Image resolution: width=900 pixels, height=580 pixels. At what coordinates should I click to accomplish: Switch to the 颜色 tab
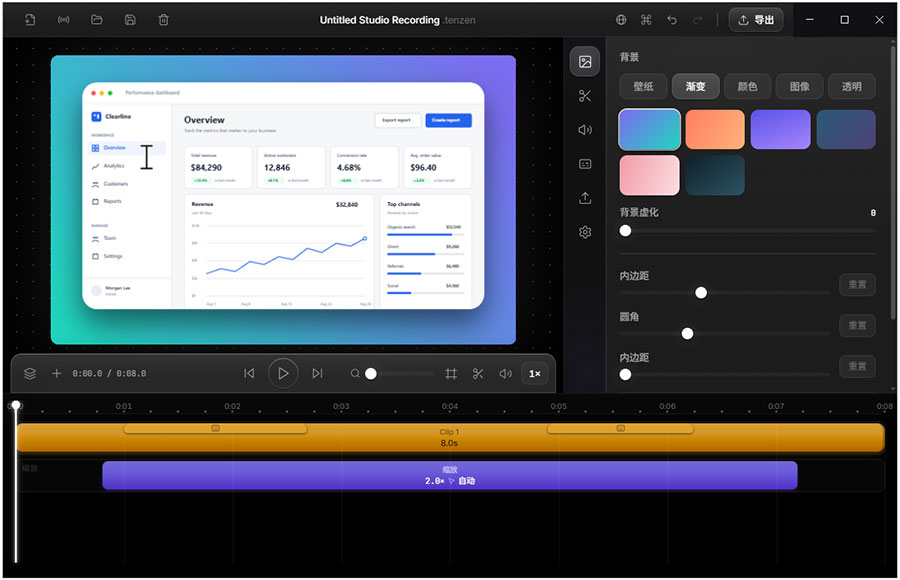747,86
